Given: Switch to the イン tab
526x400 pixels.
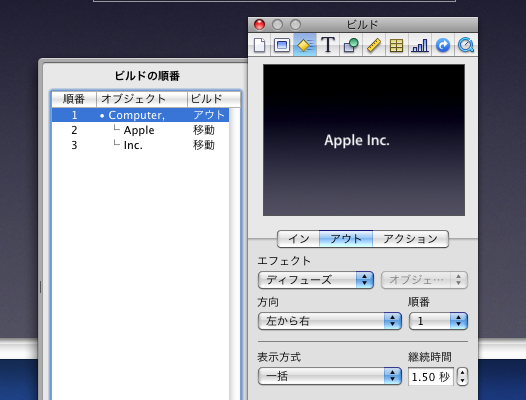Looking at the screenshot, I should click(x=299, y=239).
